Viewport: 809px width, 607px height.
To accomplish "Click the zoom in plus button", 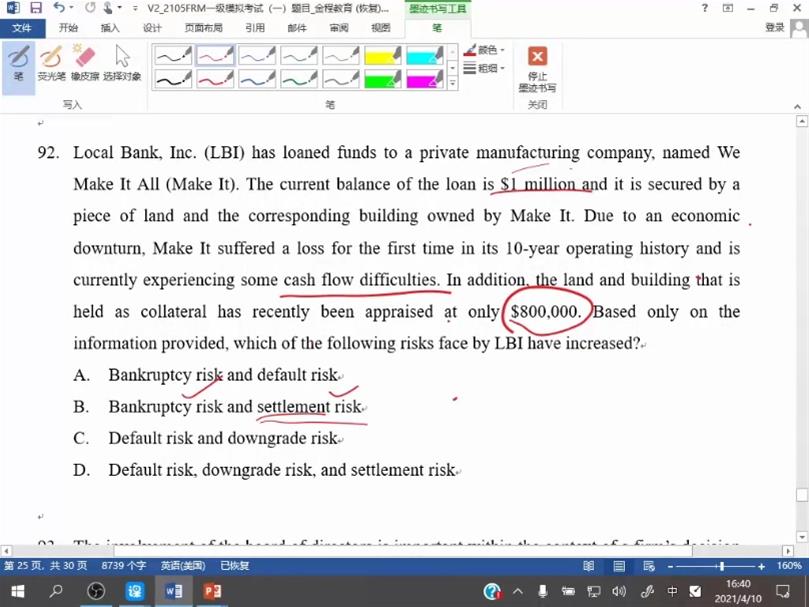I will coord(762,566).
